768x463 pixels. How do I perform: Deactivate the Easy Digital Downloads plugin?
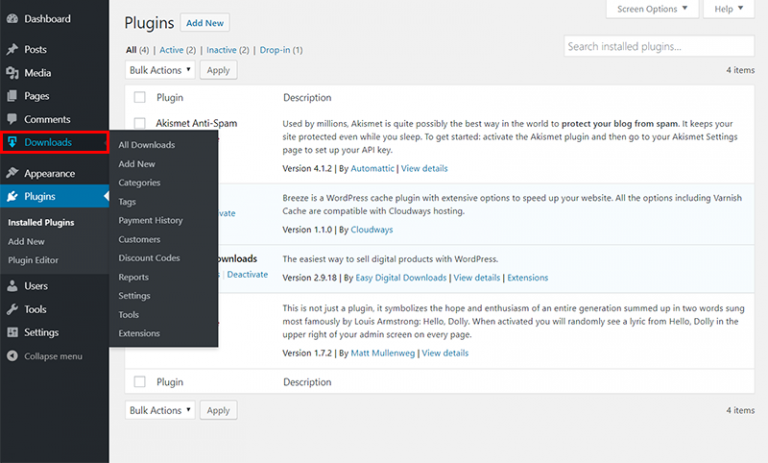coord(247,274)
